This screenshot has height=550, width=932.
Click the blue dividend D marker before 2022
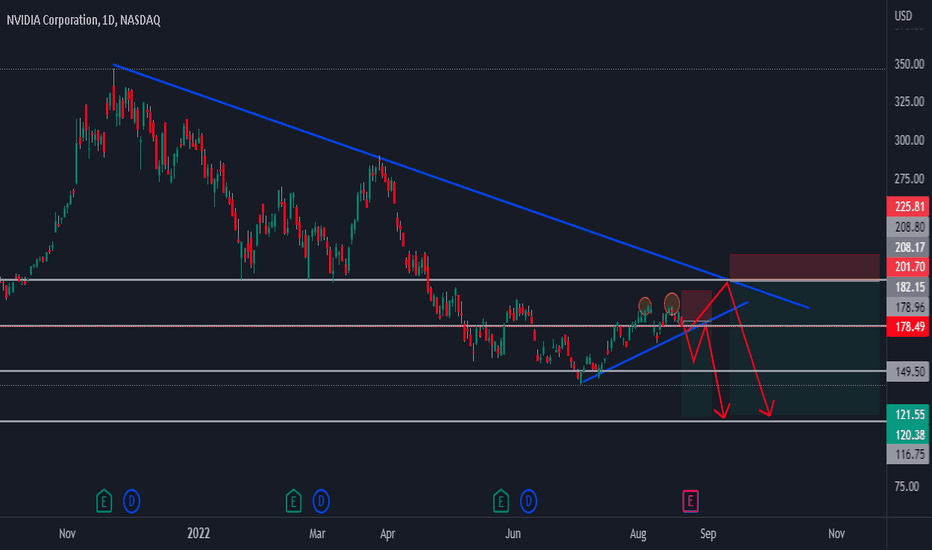coord(131,501)
